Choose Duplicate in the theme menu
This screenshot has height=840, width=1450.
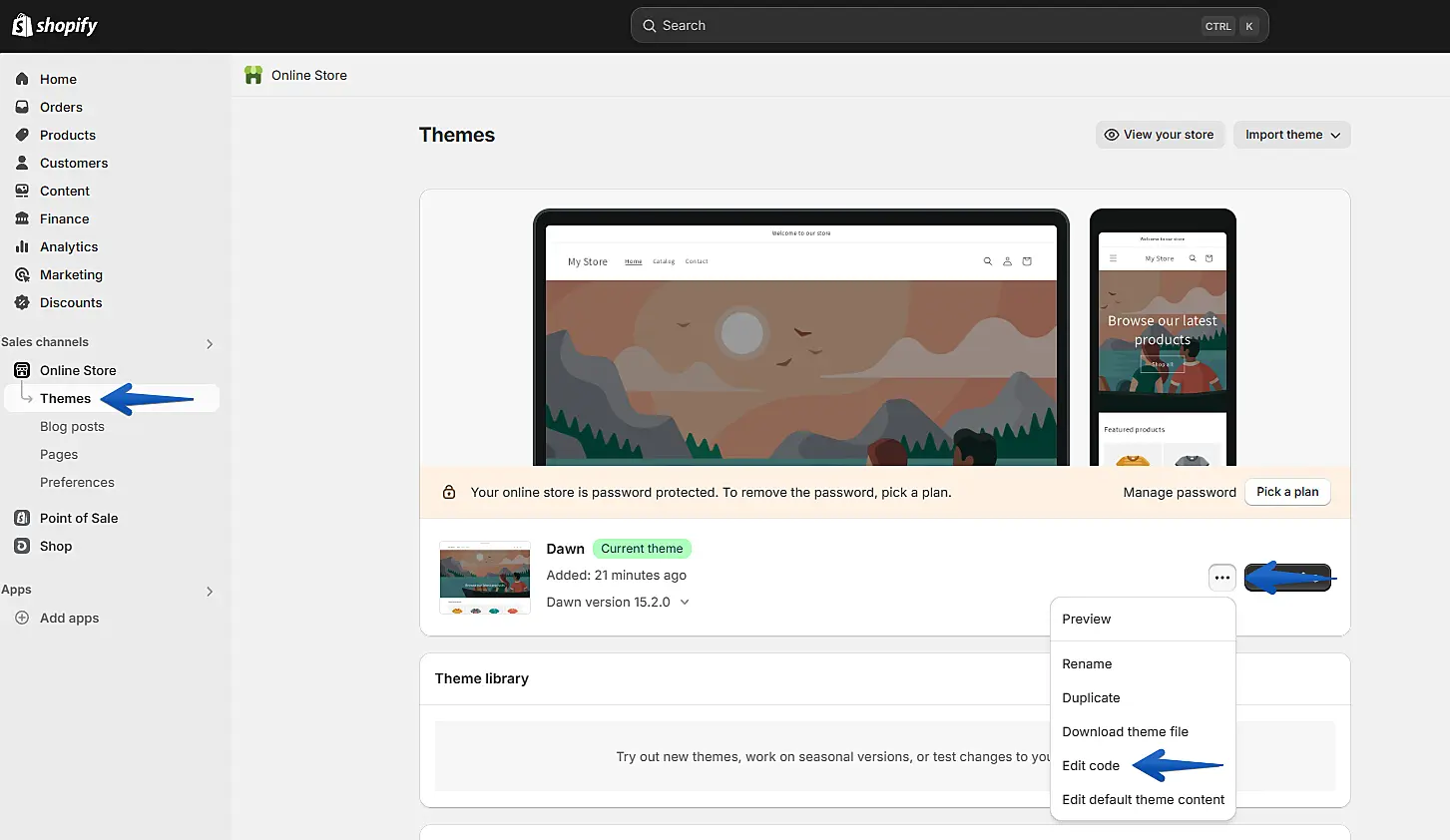coord(1091,697)
